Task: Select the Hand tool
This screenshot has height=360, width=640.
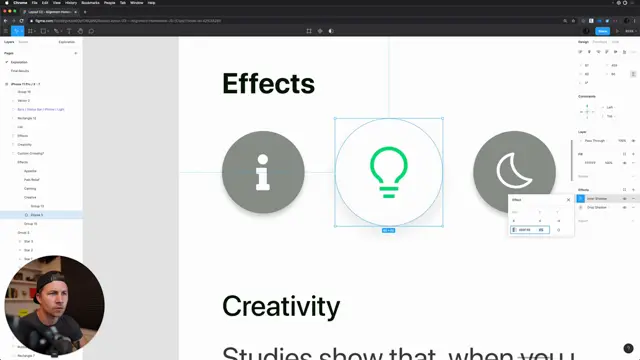Action: pos(80,31)
